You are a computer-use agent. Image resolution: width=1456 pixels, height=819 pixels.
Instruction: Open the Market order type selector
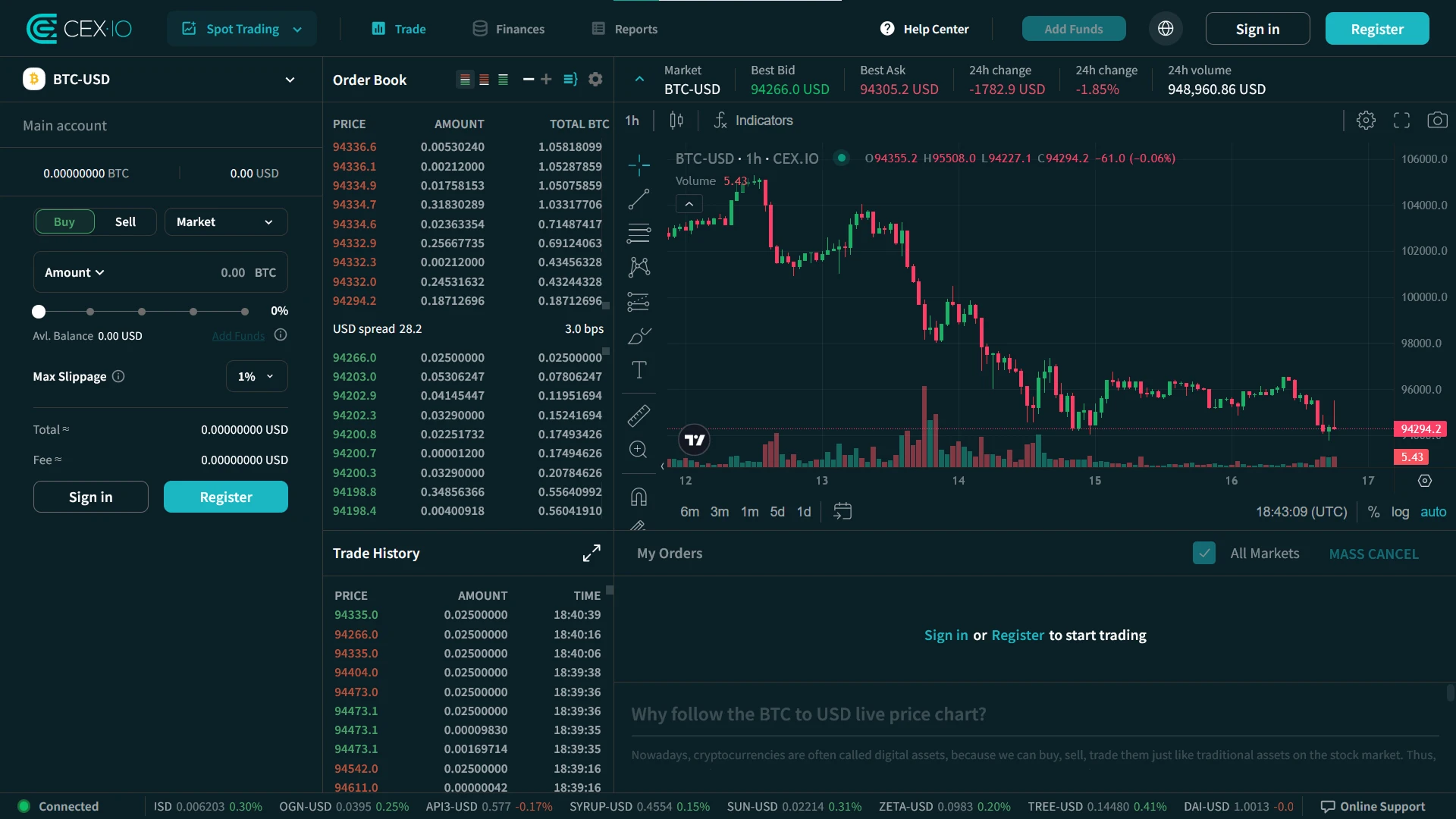(x=225, y=221)
